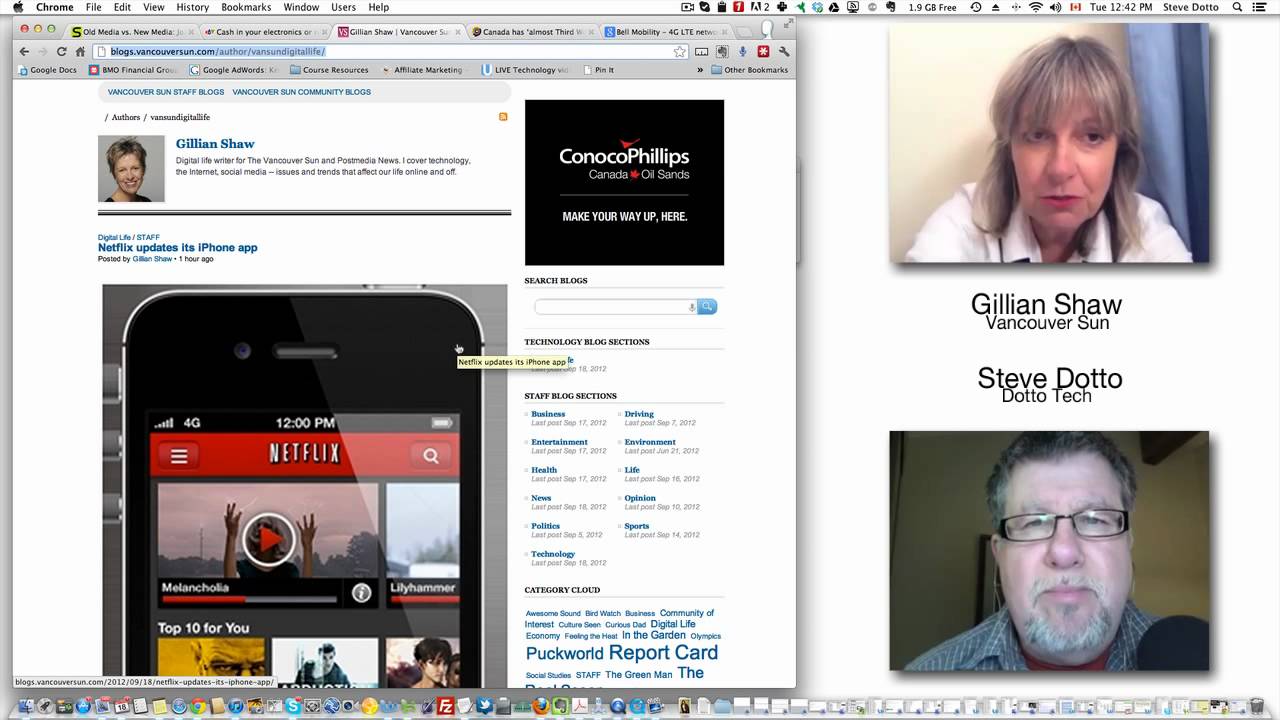Click the STAFF category beside Digital Life
1280x720 pixels.
click(148, 238)
